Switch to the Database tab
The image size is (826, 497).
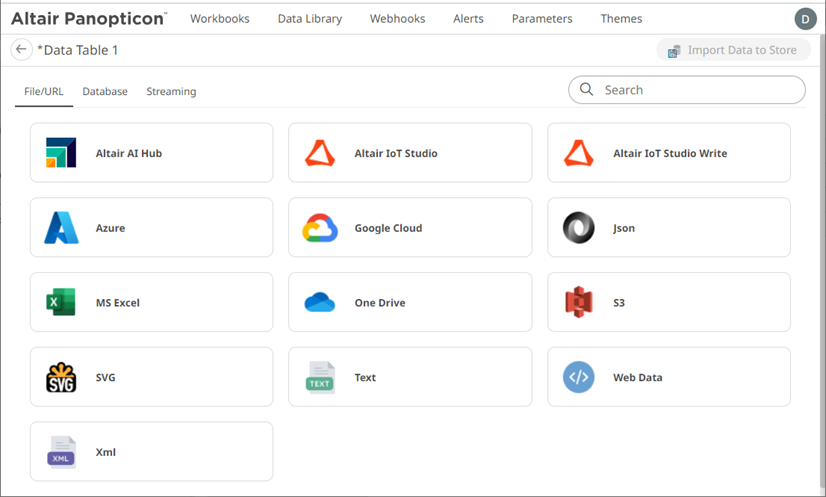click(x=105, y=92)
